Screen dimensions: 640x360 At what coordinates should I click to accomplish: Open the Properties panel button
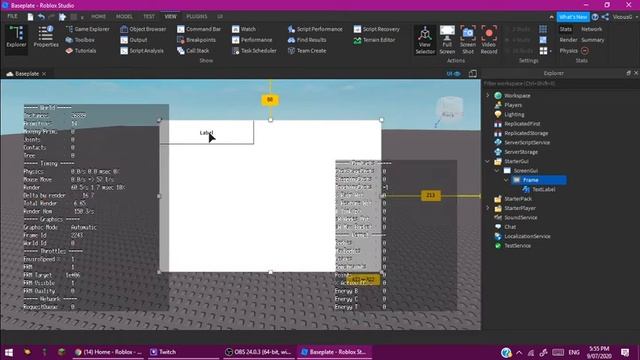[x=46, y=37]
